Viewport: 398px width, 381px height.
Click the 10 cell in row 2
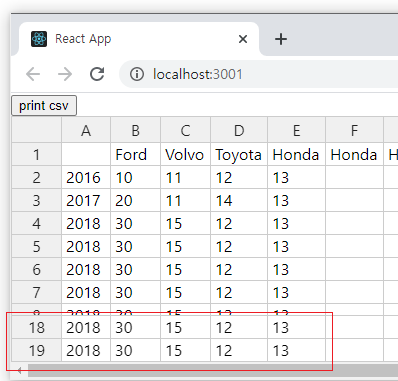pos(136,177)
